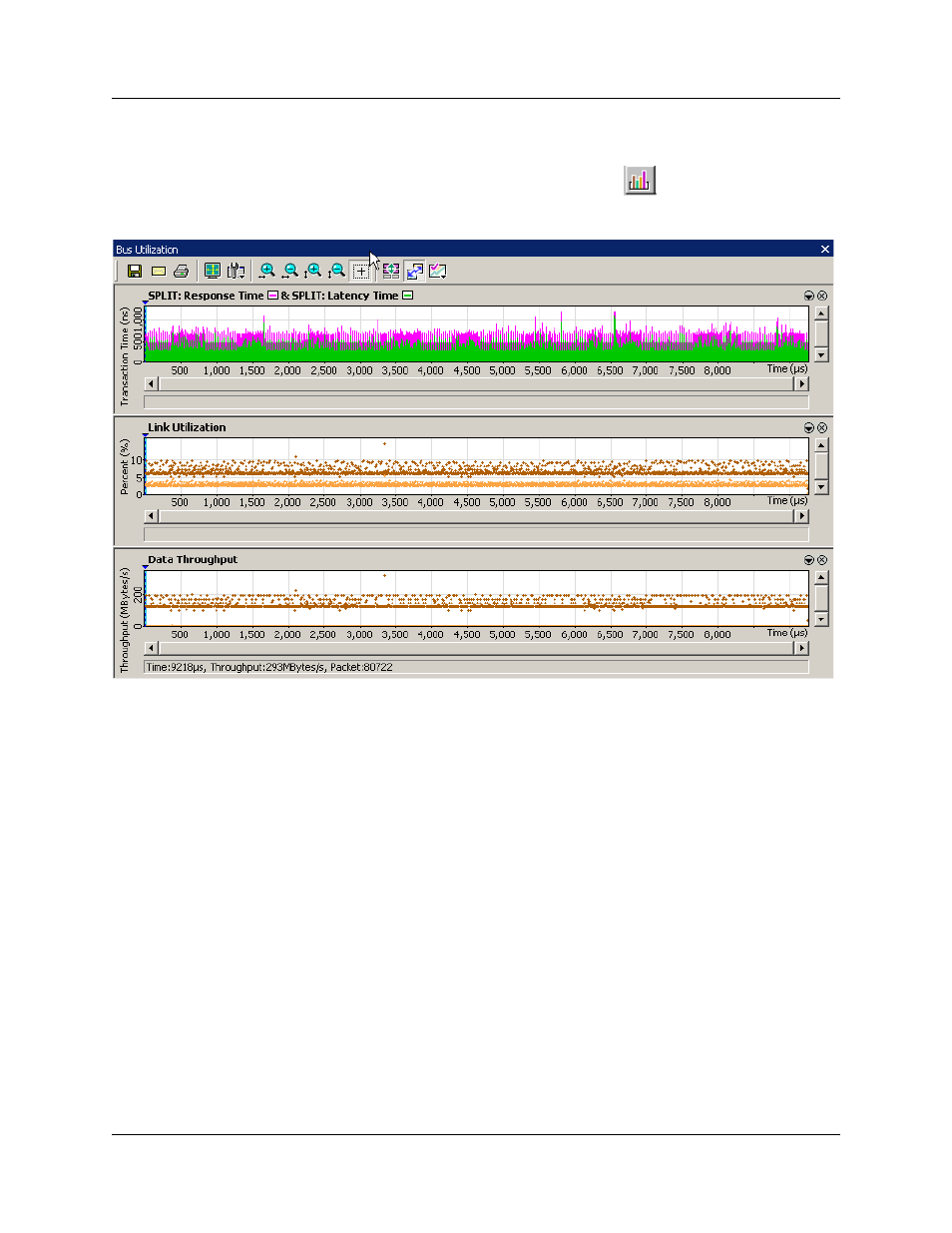Click the right arrow of Data Throughput scrollbar
The image size is (952, 1233).
tap(801, 648)
